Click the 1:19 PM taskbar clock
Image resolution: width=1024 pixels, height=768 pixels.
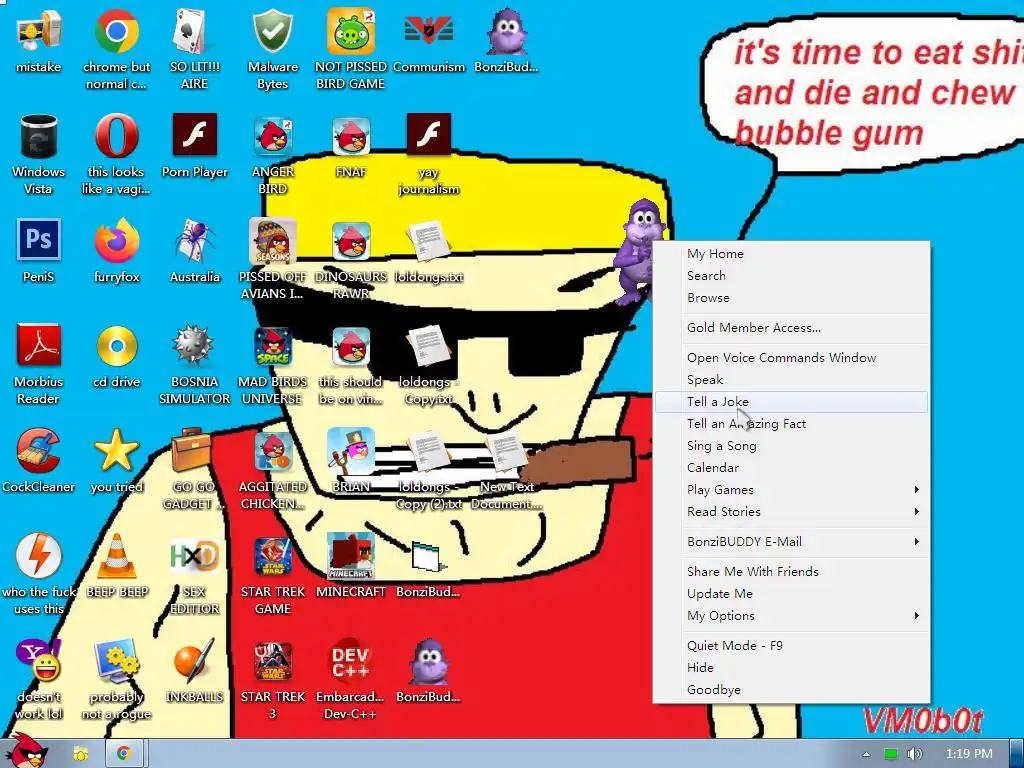[x=969, y=754]
